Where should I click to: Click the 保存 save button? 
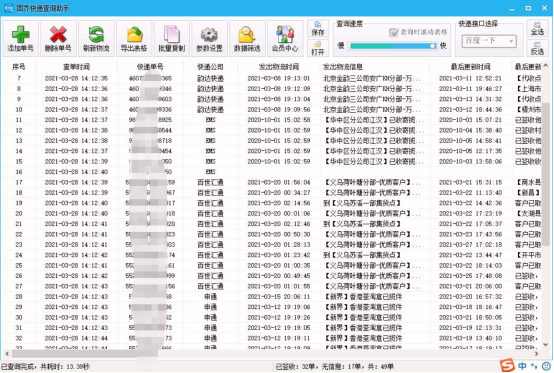pos(318,29)
